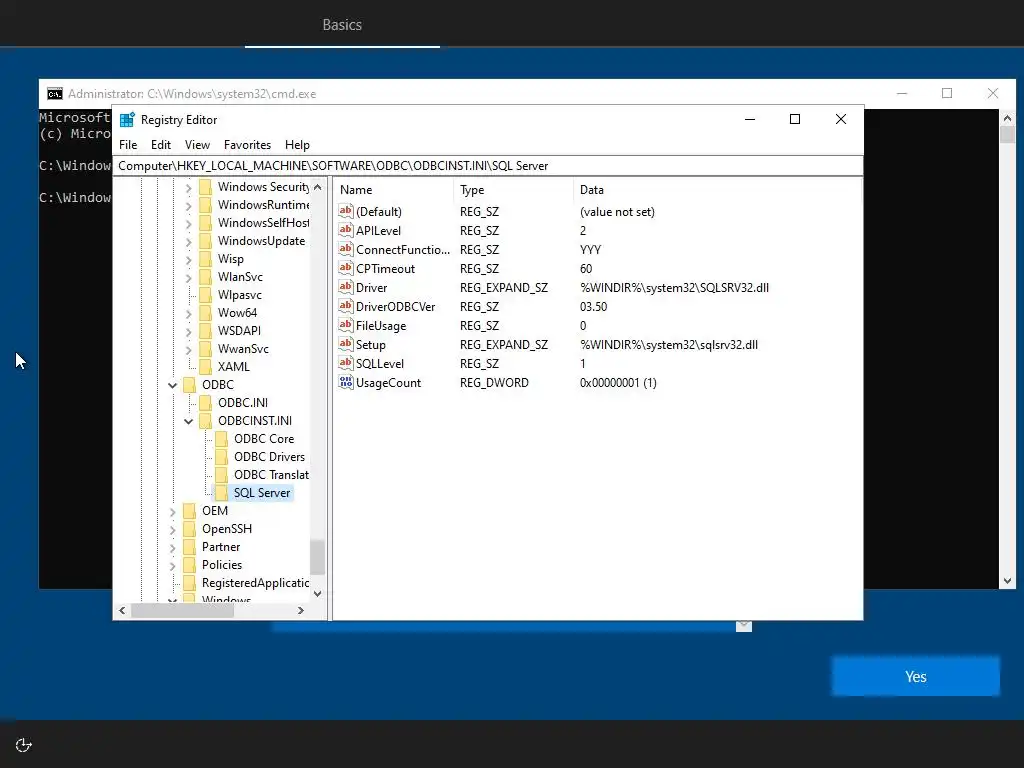The width and height of the screenshot is (1024, 768).
Task: Click the cmd.exe icon in Administrator window title bar
Action: coord(55,94)
